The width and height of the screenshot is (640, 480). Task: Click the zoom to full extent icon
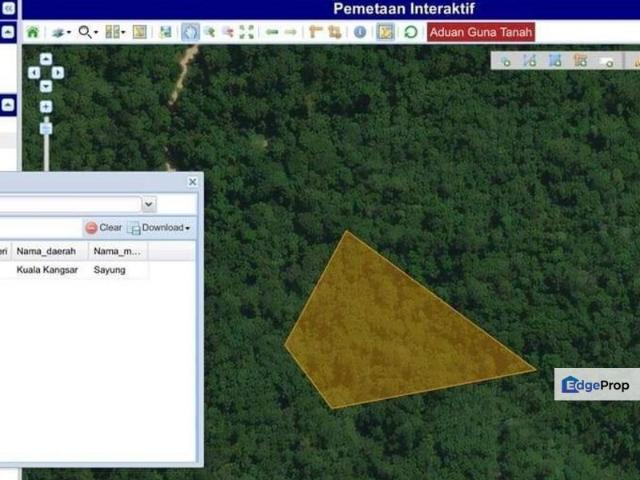click(246, 32)
